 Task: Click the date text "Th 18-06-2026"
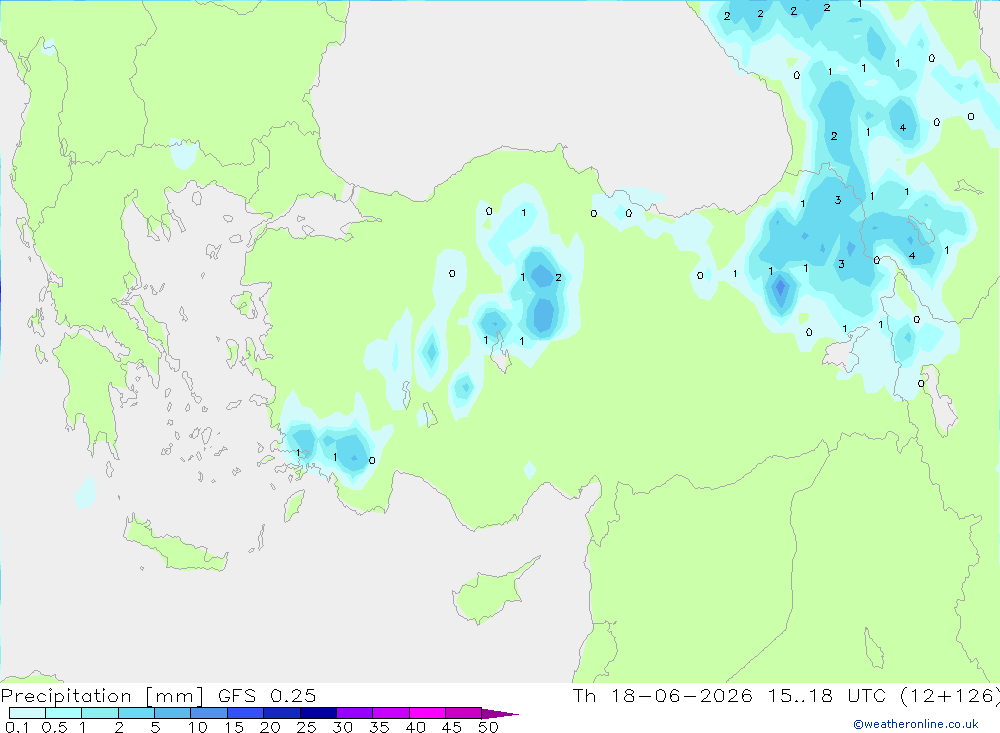(x=662, y=695)
